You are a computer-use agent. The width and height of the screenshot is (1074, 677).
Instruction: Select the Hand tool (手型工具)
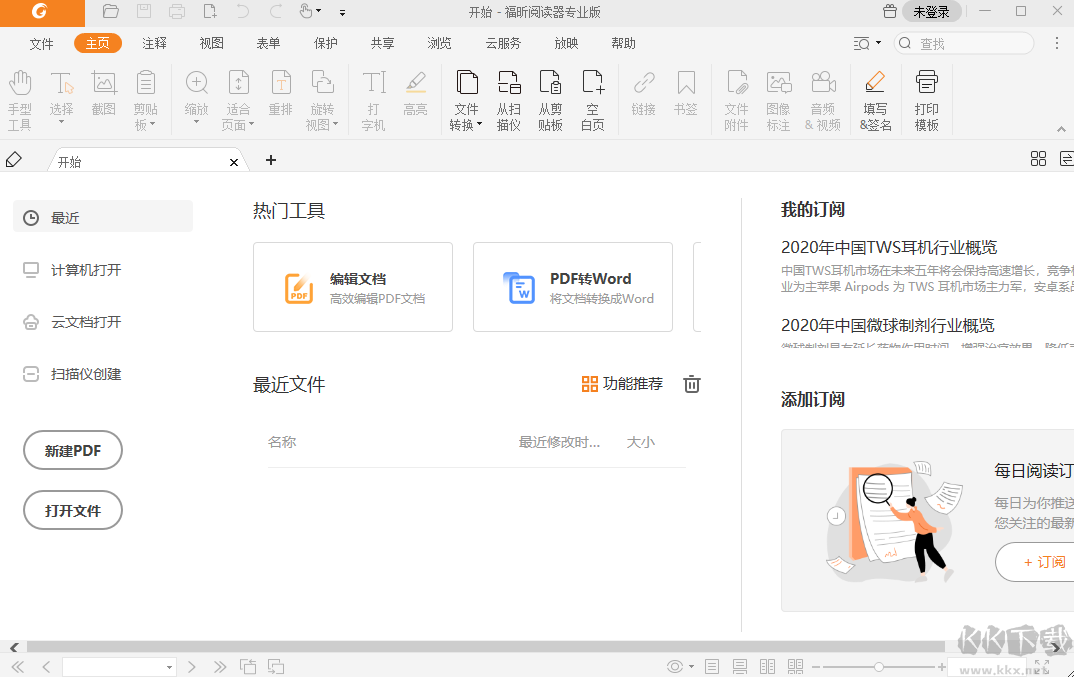(20, 97)
